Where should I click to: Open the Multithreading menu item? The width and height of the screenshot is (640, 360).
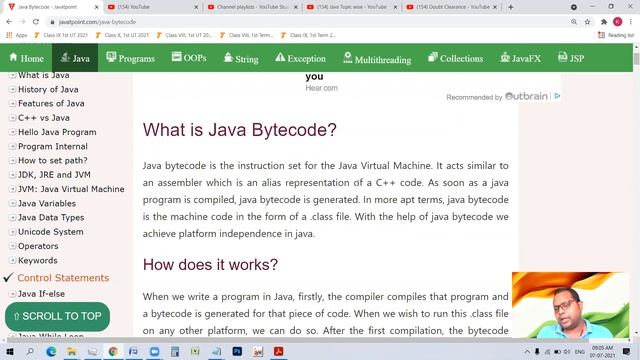pyautogui.click(x=377, y=58)
